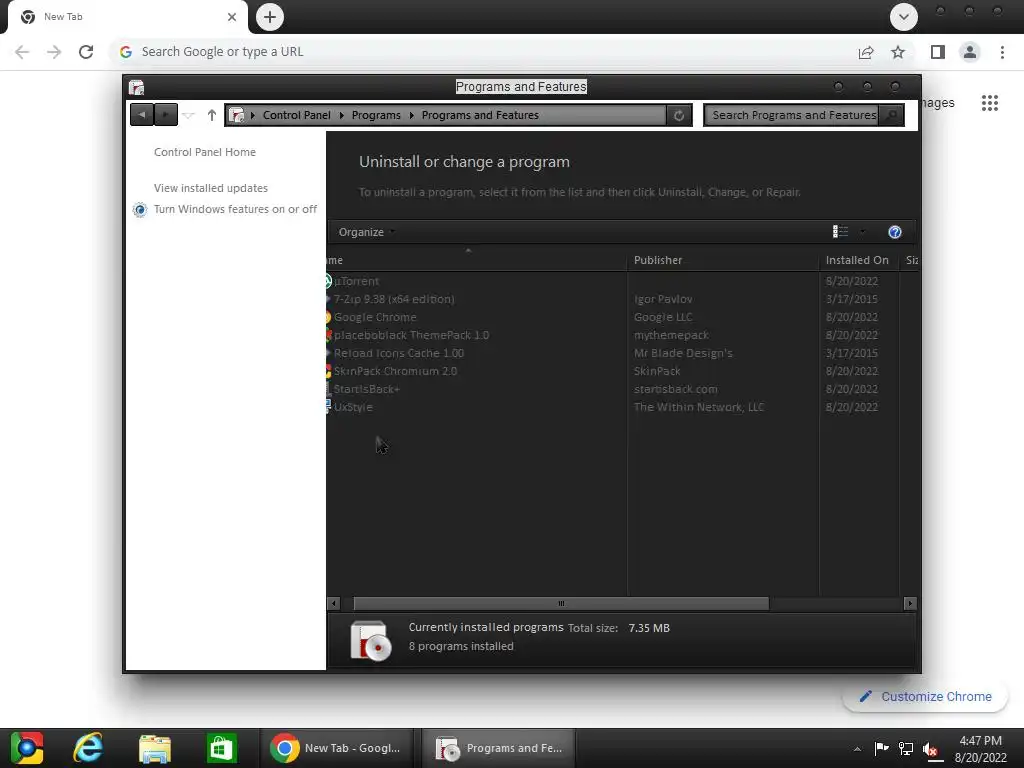1024x768 pixels.
Task: Click the Chrome forward arrow
Action: [x=54, y=52]
